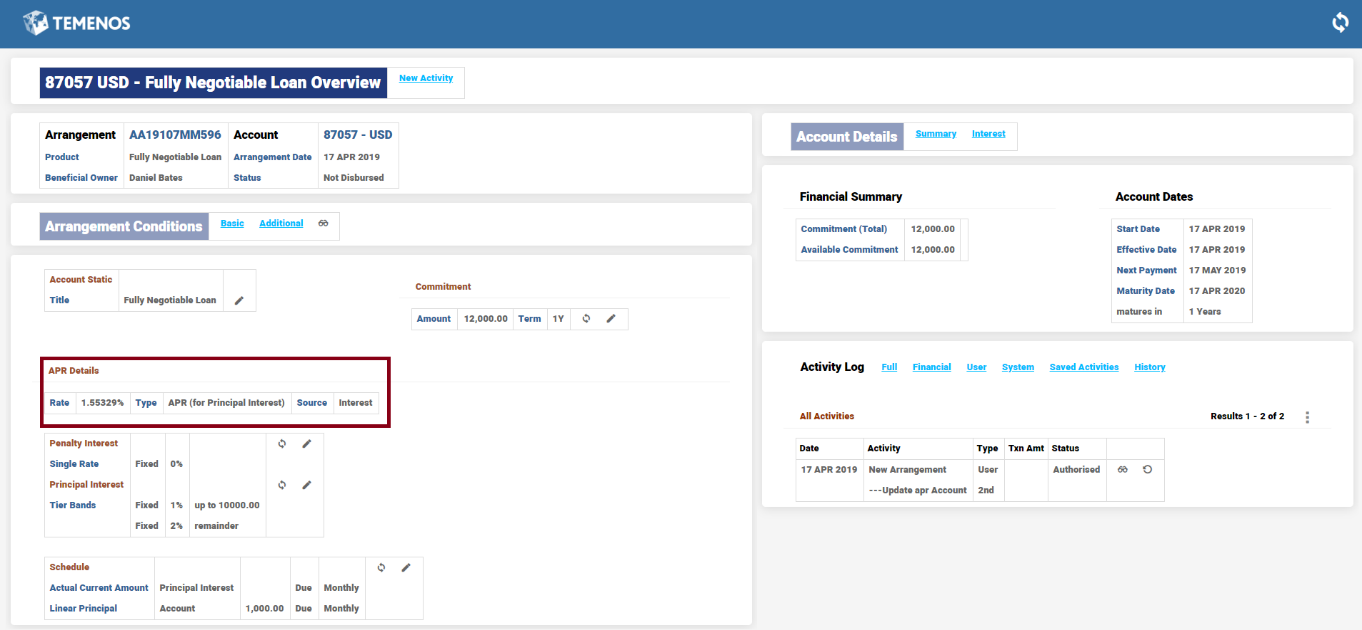Select the Financial filter in Activity Log
1362x630 pixels.
pyautogui.click(x=931, y=367)
